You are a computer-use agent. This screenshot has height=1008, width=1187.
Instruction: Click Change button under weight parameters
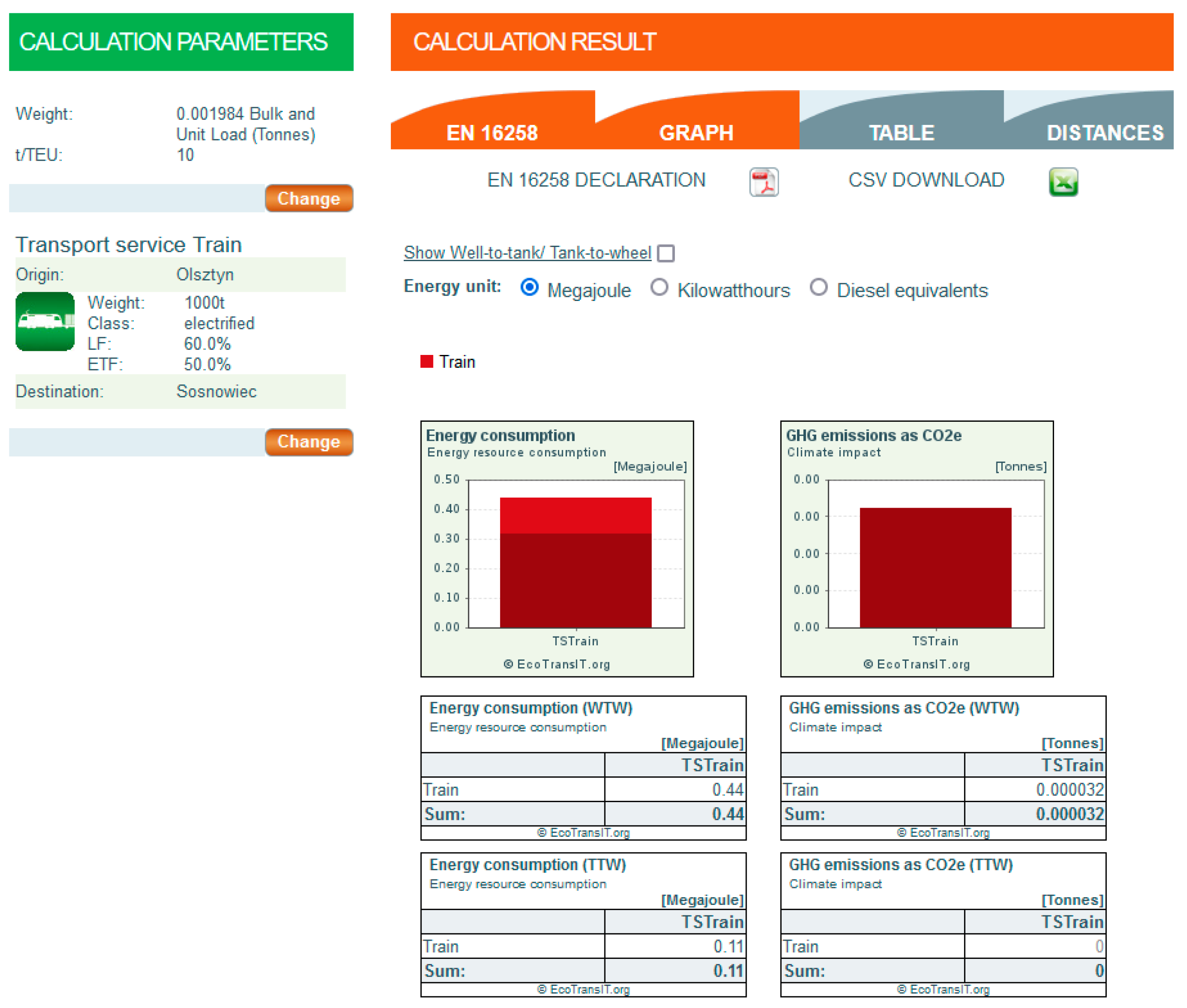tap(309, 198)
